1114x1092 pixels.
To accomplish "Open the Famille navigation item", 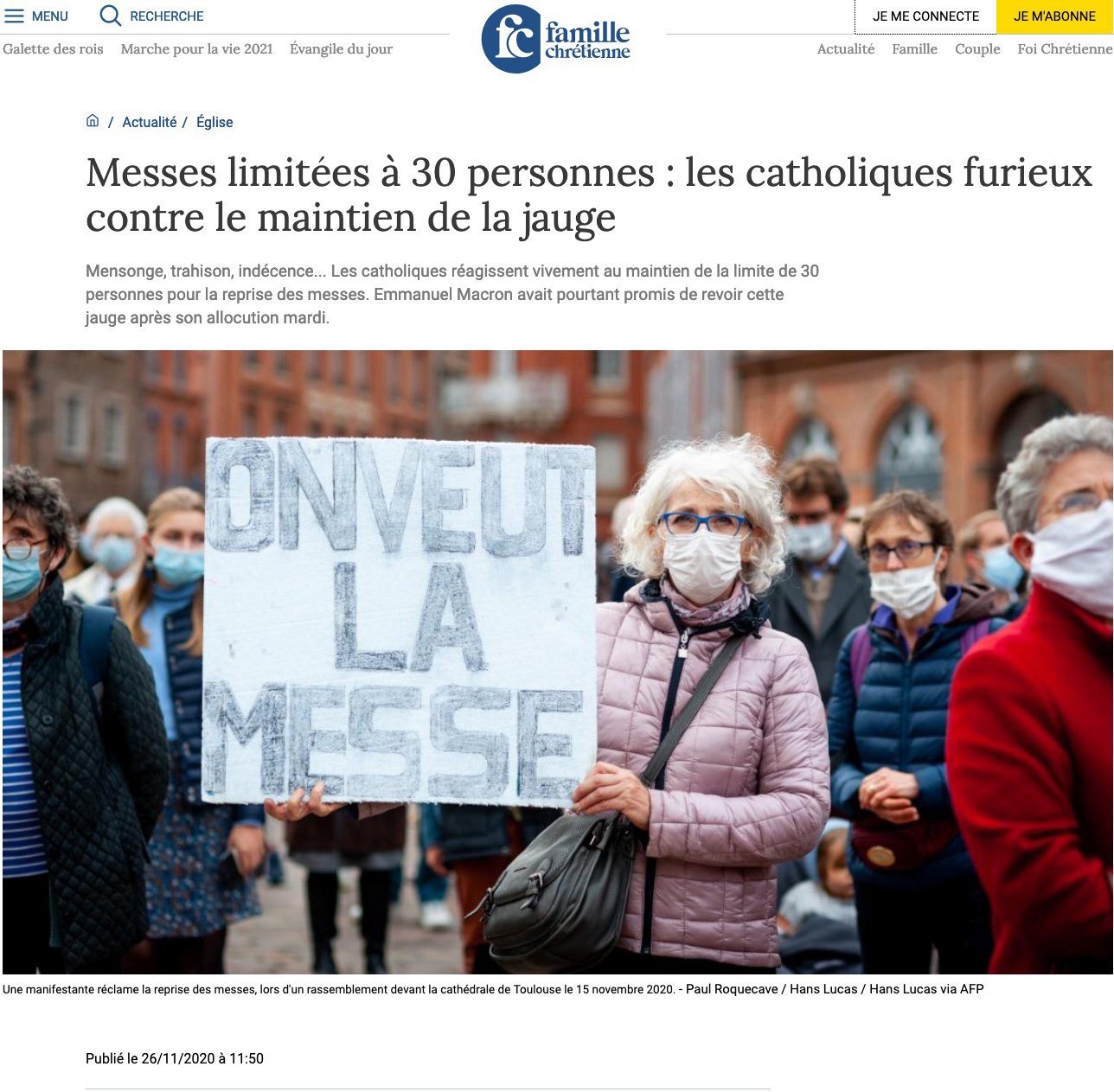I will pos(914,48).
